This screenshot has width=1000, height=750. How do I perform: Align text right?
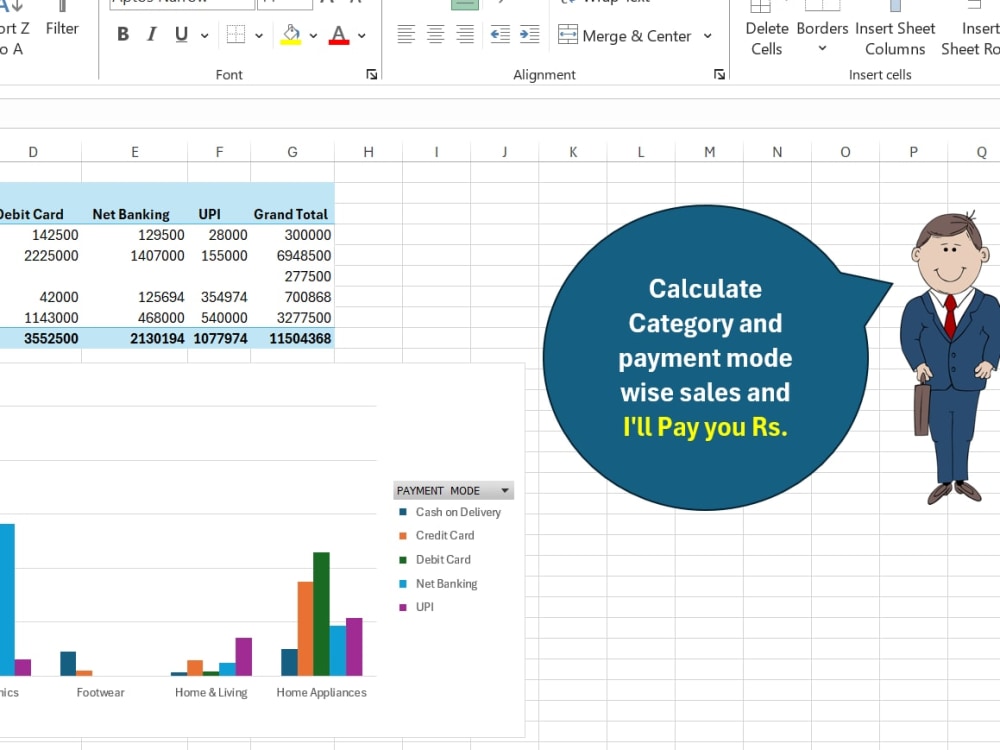(465, 34)
